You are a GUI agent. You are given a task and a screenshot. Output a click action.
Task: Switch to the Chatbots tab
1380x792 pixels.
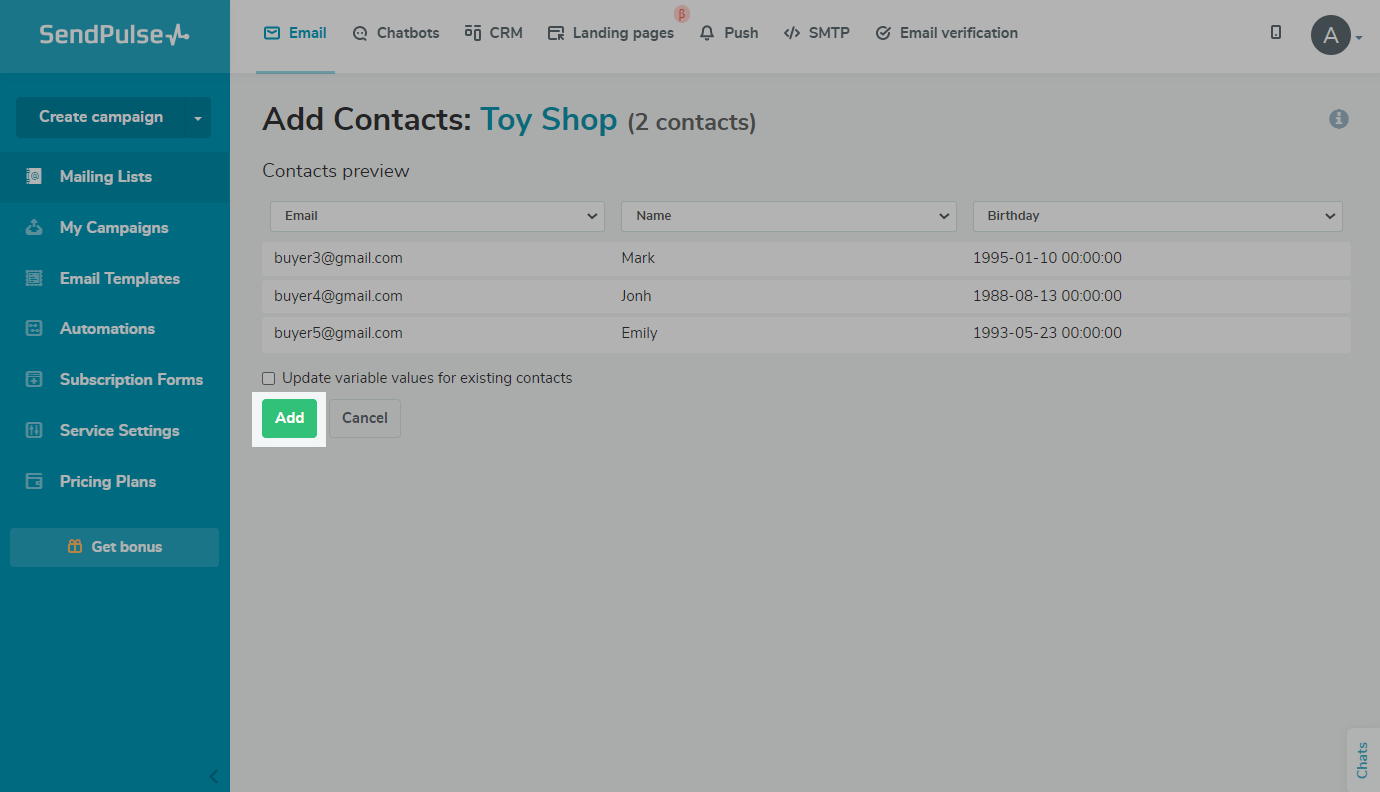point(396,33)
